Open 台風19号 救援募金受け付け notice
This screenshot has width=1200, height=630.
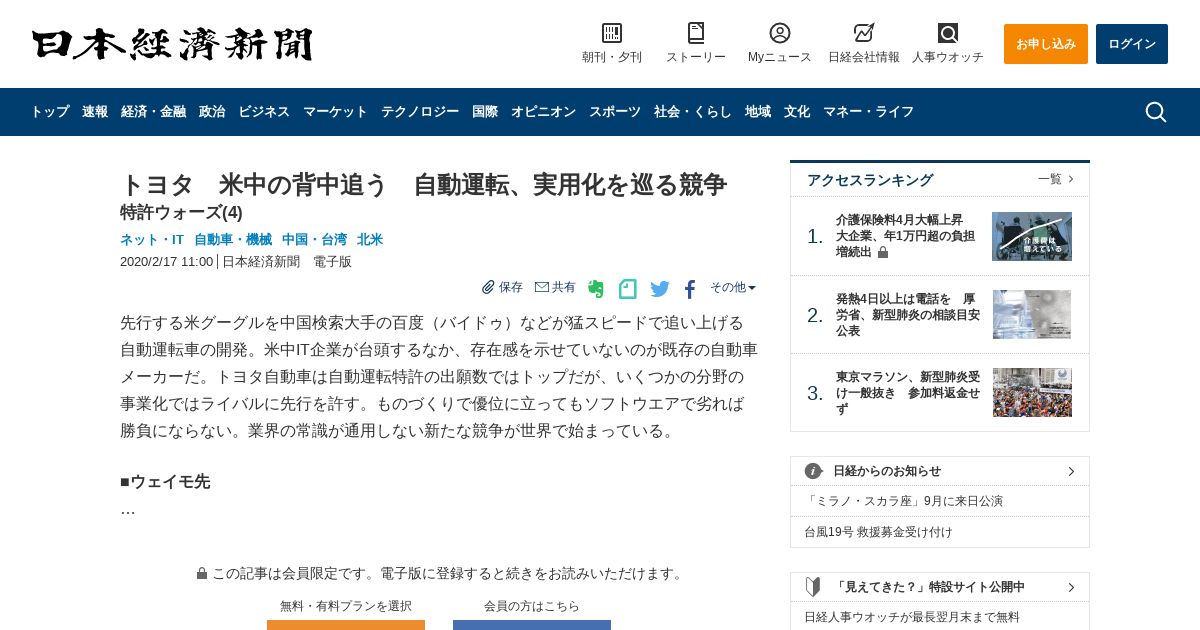click(x=879, y=532)
